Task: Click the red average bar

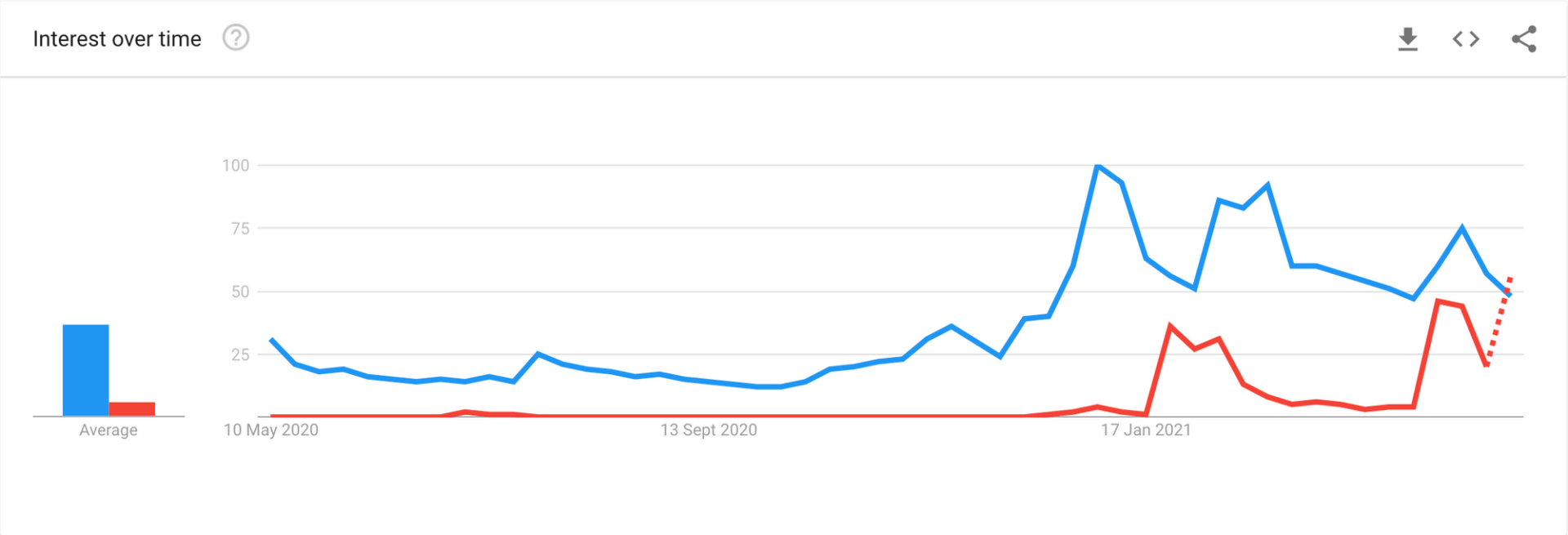Action: pos(132,408)
